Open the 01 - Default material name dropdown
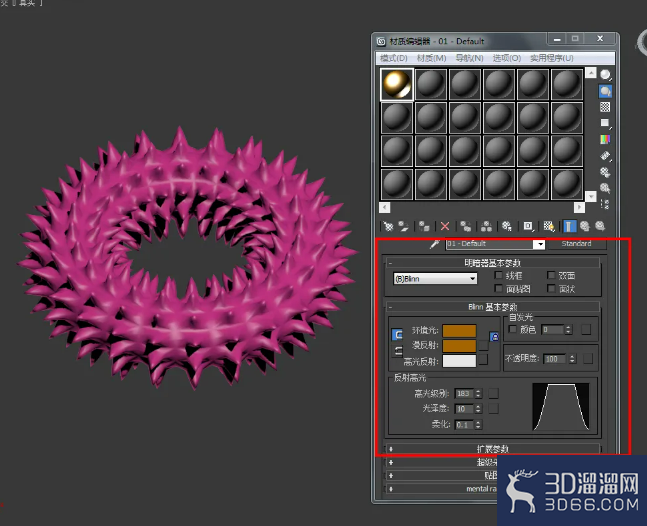647x526 pixels. [539, 244]
